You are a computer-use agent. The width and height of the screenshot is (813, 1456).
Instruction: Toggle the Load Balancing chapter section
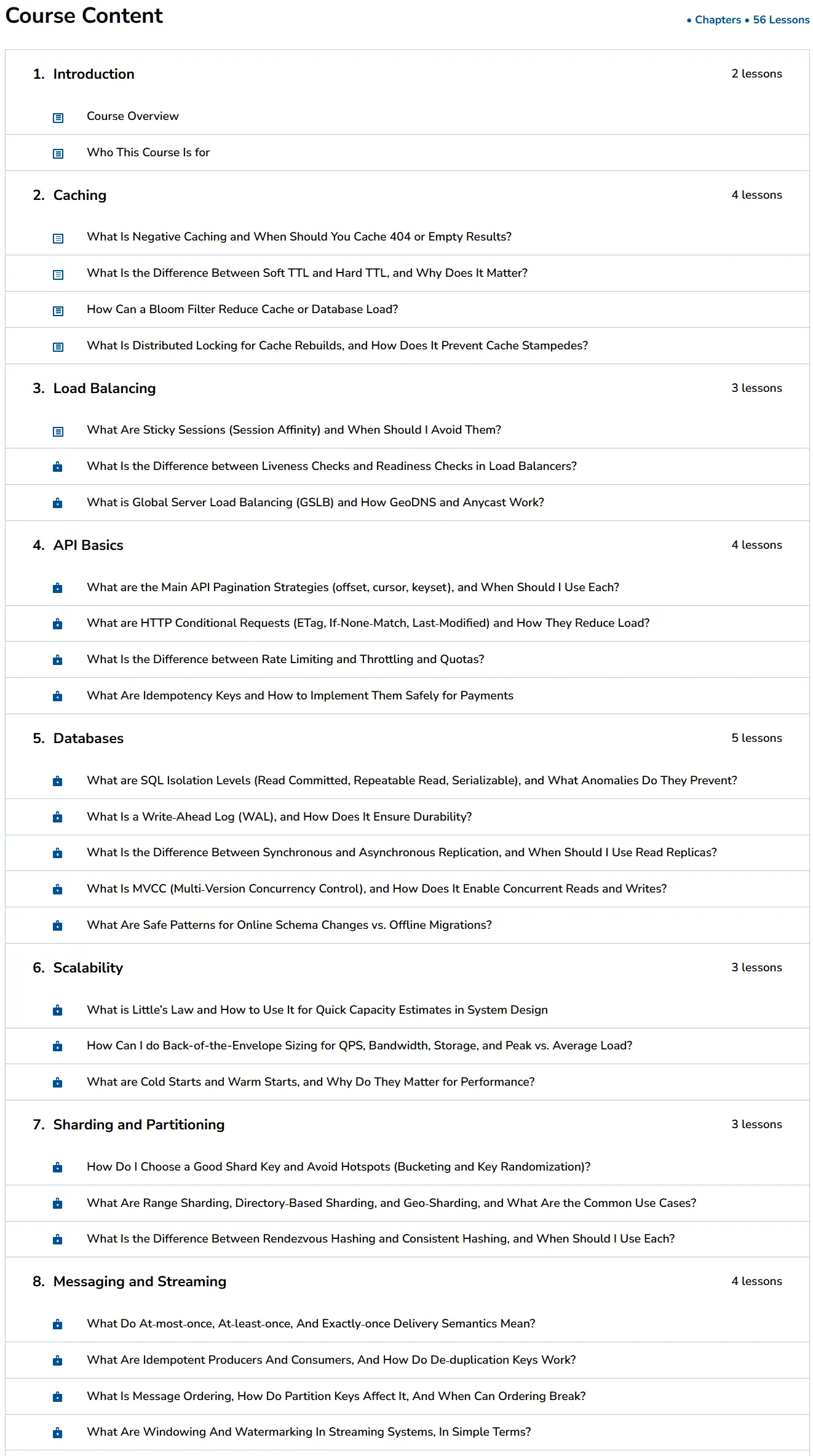coord(407,388)
